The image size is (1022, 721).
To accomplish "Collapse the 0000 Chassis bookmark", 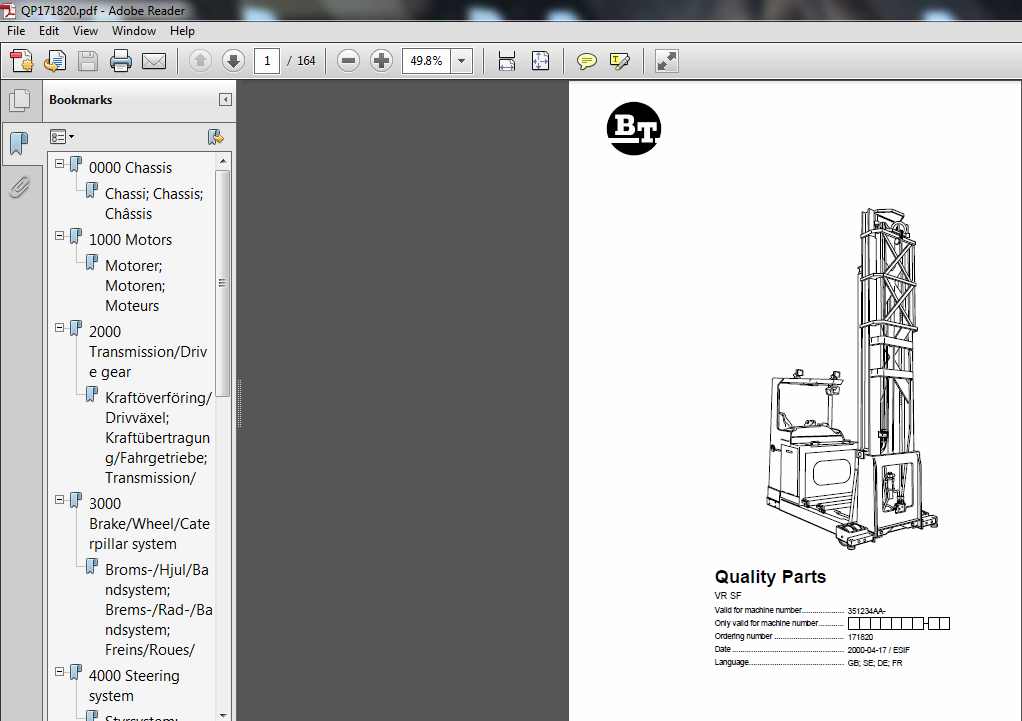I will [59, 164].
